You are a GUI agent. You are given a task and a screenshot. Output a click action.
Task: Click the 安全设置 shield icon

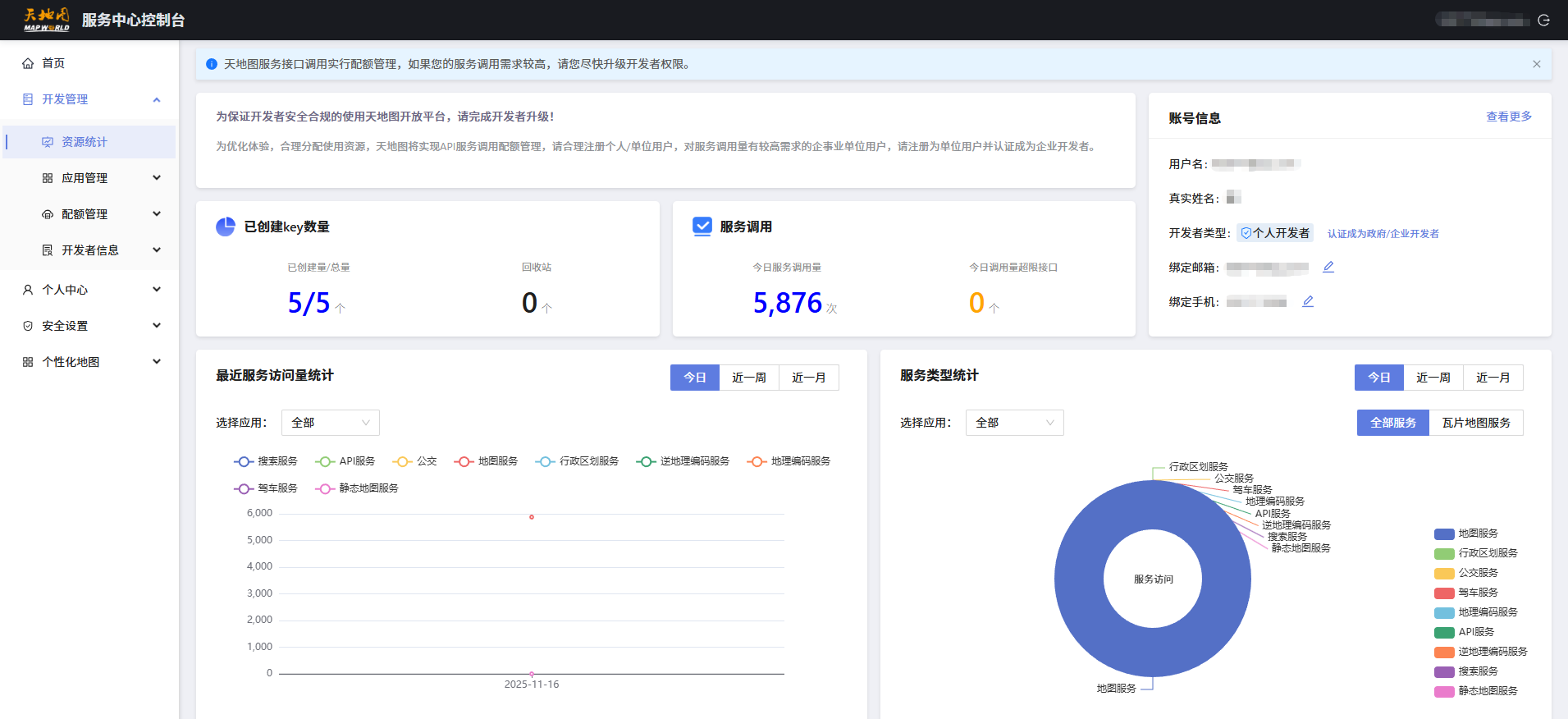coord(28,326)
